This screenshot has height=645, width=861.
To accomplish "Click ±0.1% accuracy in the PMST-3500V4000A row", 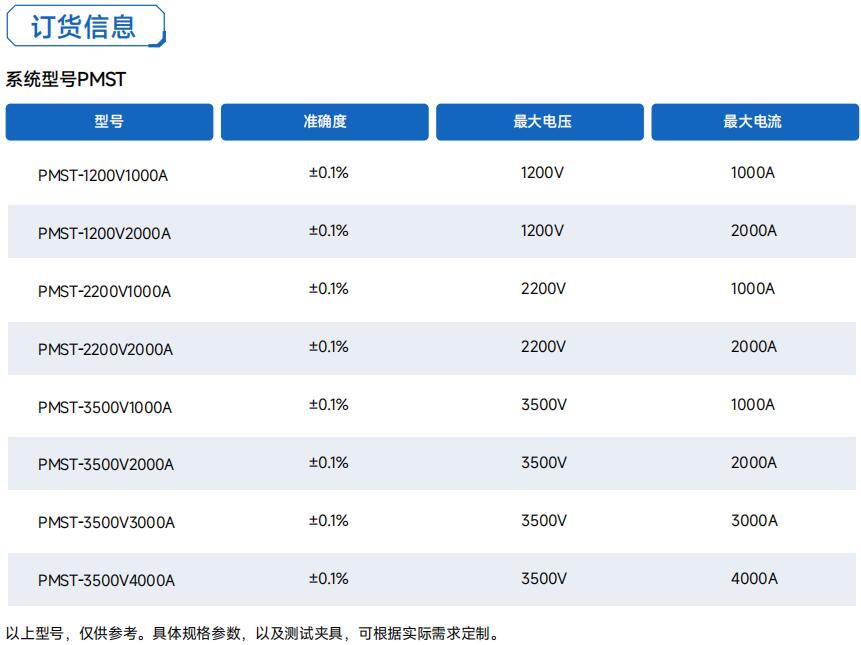I will (x=328, y=579).
